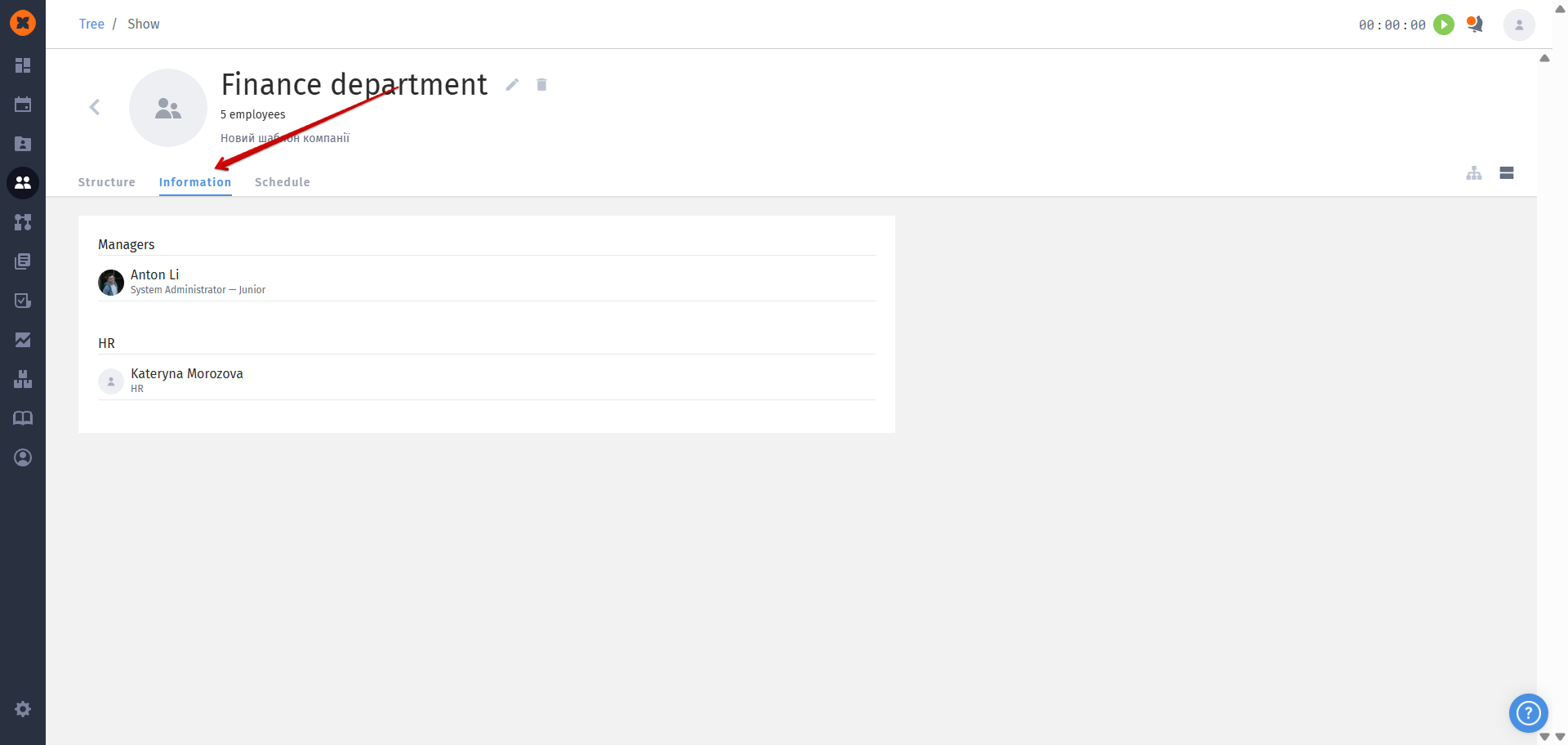Delete department using the trash icon
The width and height of the screenshot is (1568, 745).
[541, 85]
